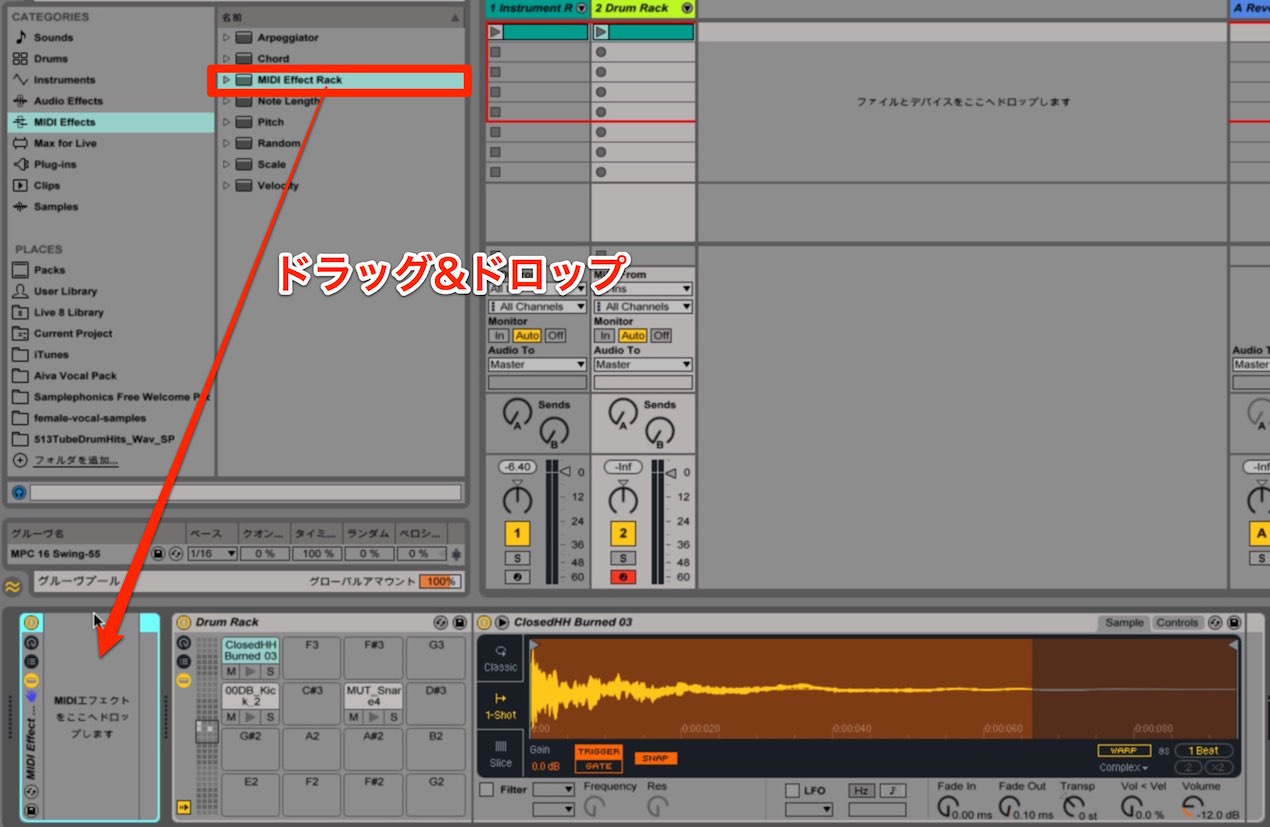Save the Simpler ClosedHH preset
Screen dimensions: 1270x827
[1233, 622]
